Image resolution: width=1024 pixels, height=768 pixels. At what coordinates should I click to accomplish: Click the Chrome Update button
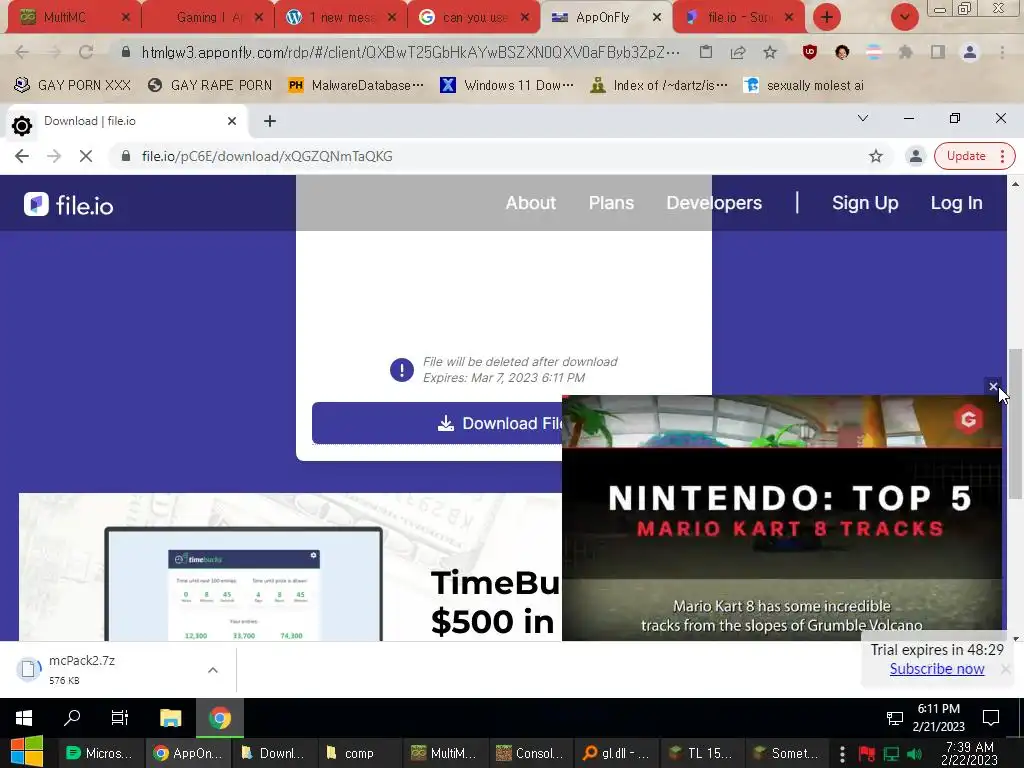pos(974,156)
